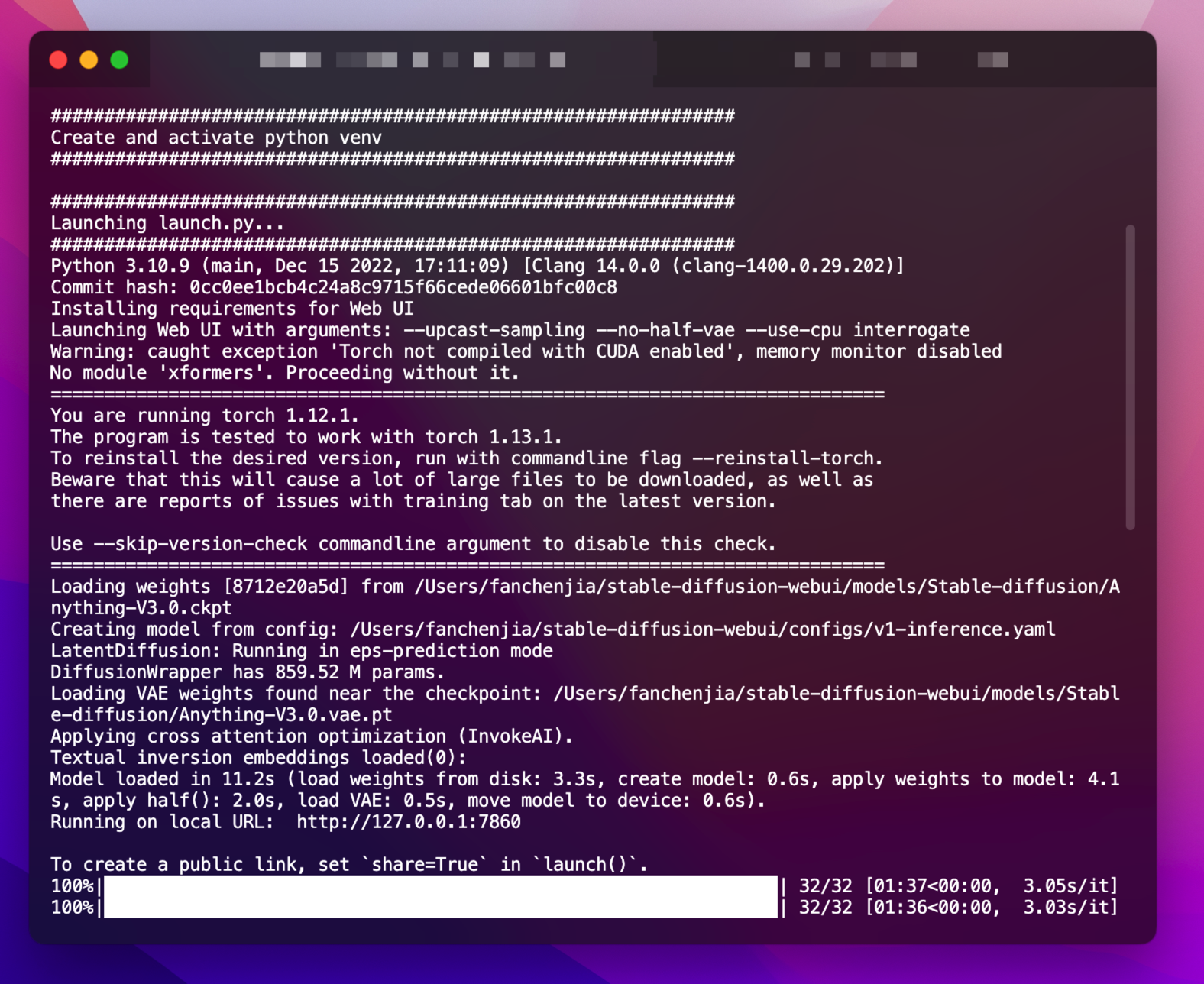Maximize the terminal using the green button
Screen dimensions: 1204x984
(x=119, y=60)
